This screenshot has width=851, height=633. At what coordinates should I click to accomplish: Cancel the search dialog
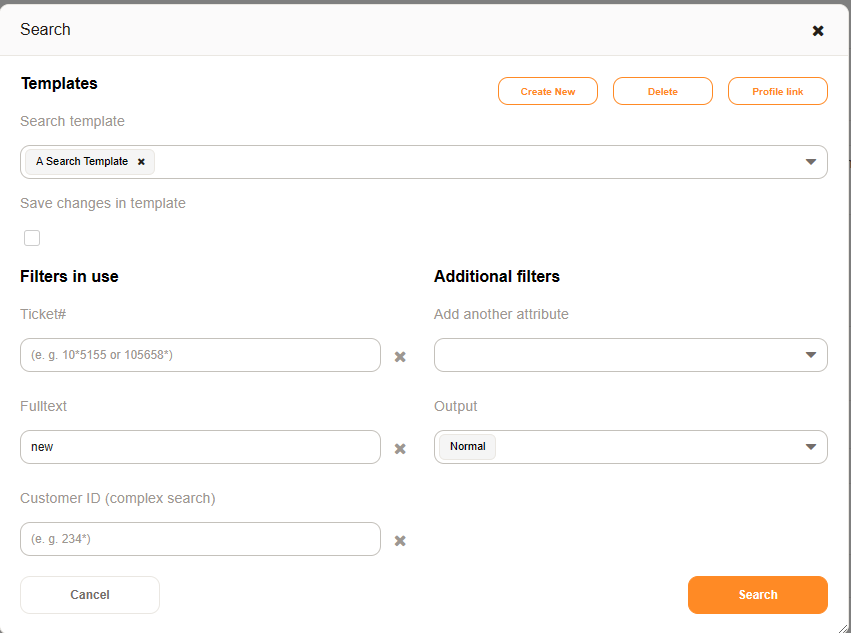(x=90, y=595)
